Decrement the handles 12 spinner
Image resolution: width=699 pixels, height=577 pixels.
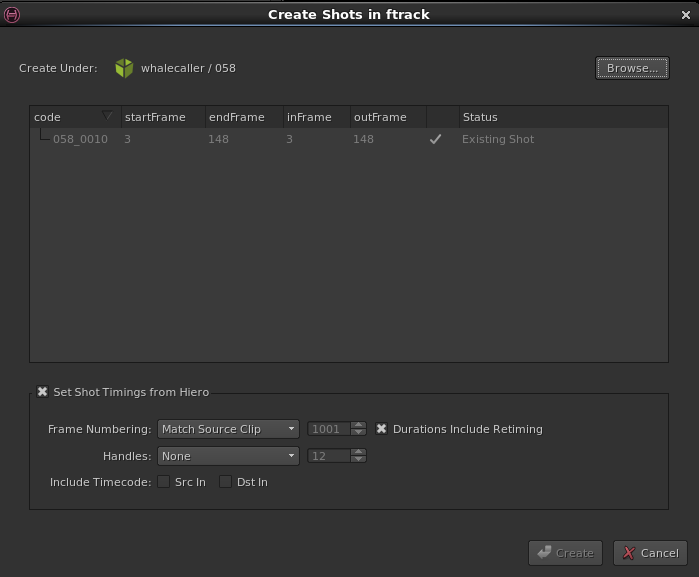(358, 460)
